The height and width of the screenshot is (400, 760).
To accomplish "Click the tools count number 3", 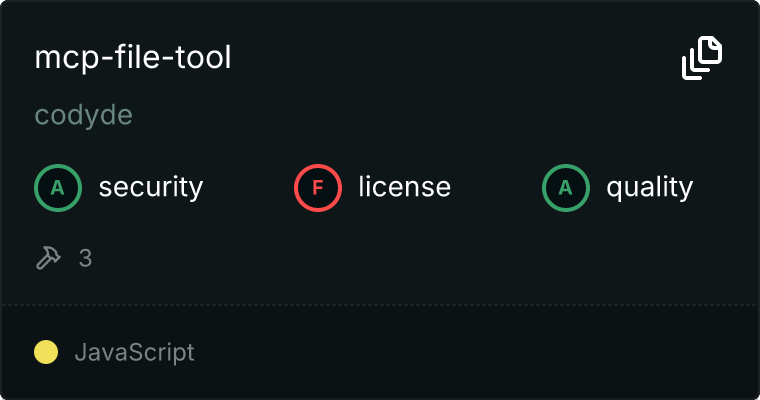I will 85,258.
